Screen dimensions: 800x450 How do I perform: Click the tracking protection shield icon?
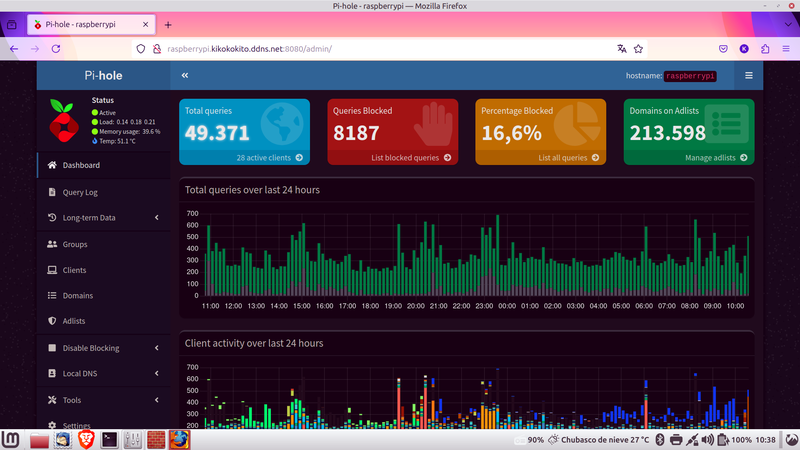coord(141,49)
